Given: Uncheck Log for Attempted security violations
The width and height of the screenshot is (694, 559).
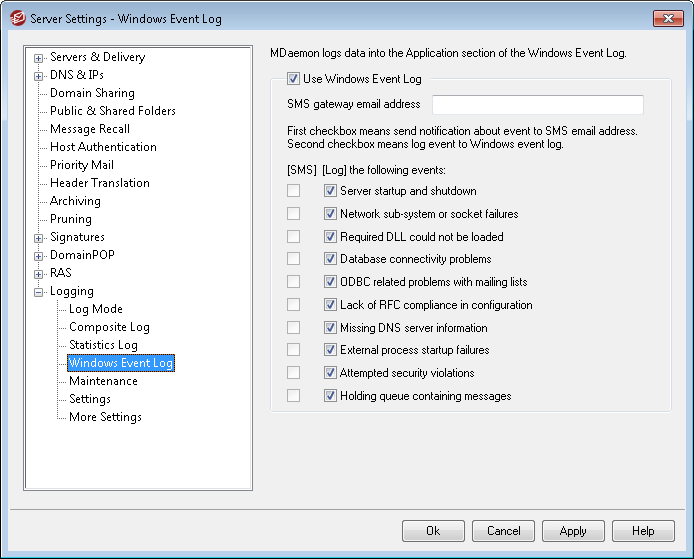Looking at the screenshot, I should [330, 373].
